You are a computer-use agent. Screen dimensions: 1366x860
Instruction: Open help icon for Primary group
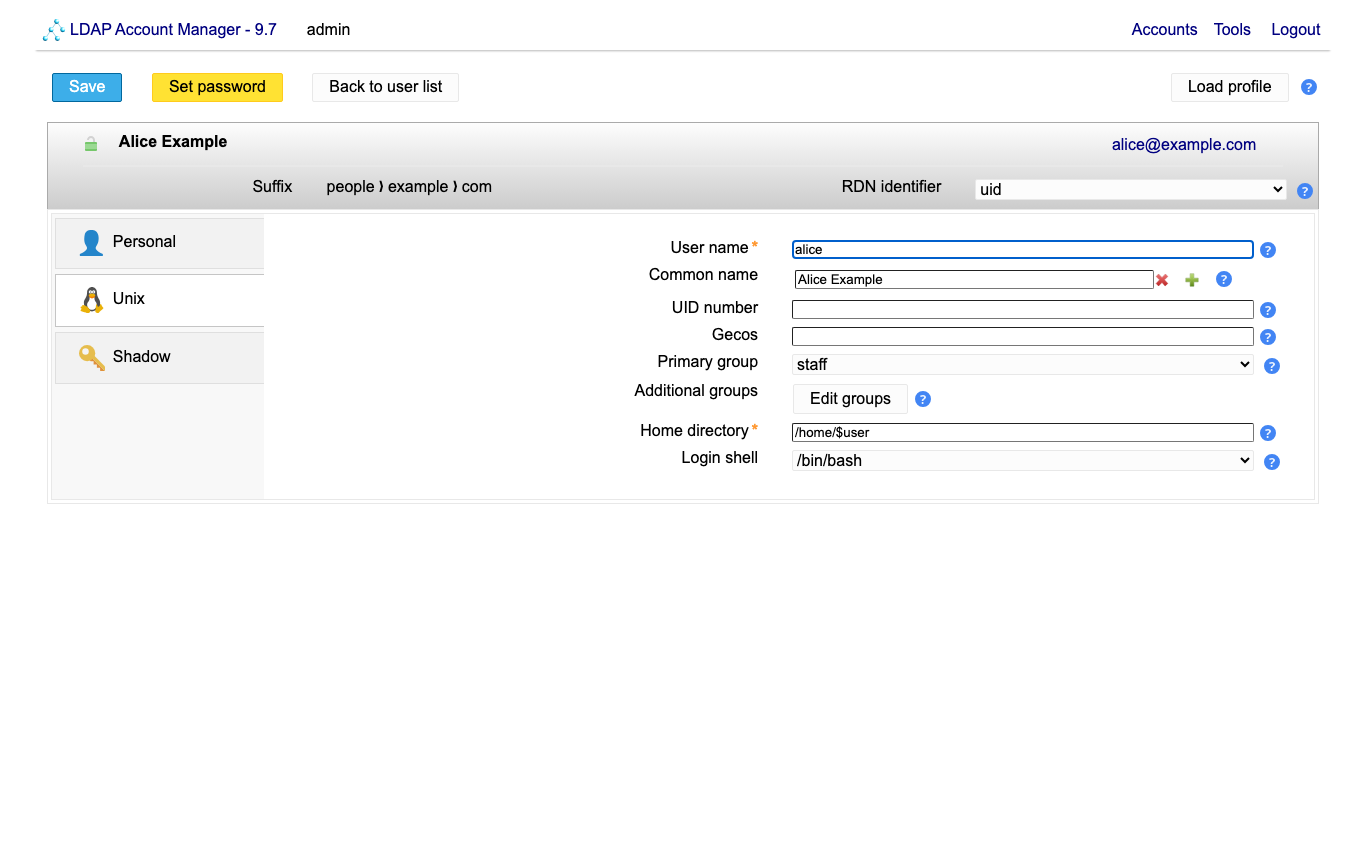pos(1272,366)
